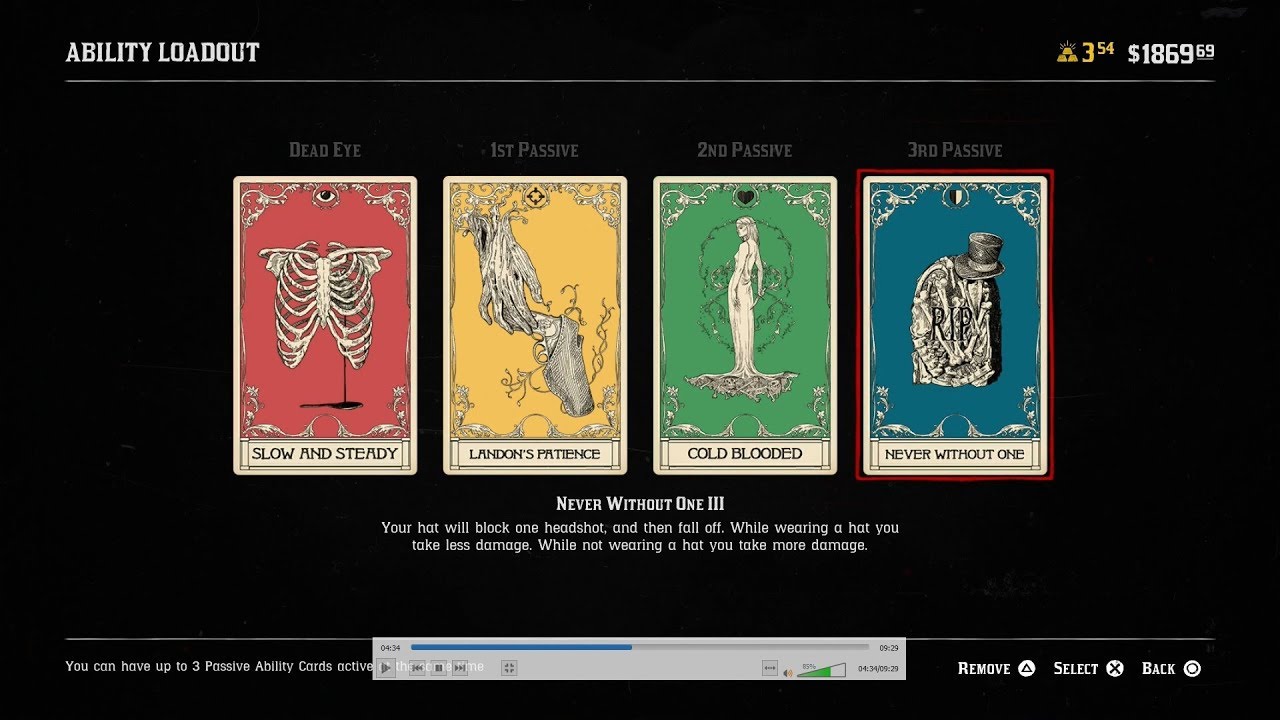Screen dimensions: 1280x720
Task: Click the Passive Ability Cards hint text
Action: pyautogui.click(x=274, y=666)
